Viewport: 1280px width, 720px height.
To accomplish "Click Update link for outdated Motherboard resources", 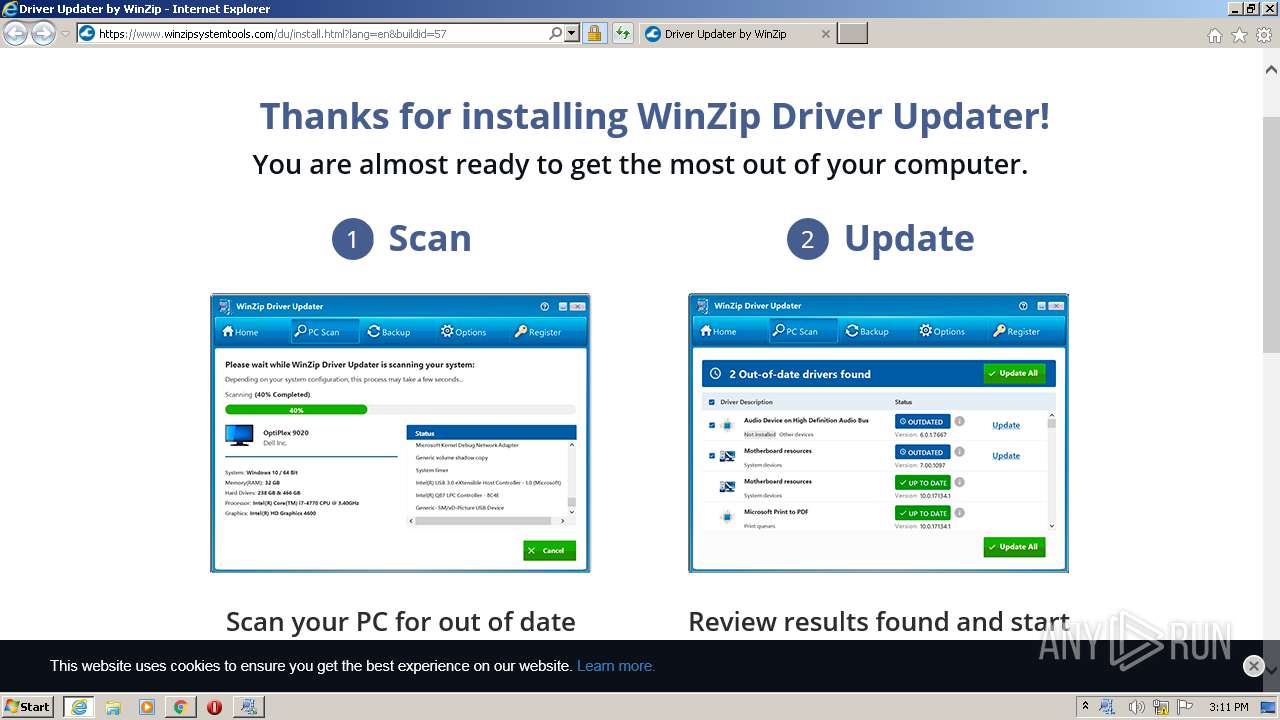I will [x=1006, y=455].
